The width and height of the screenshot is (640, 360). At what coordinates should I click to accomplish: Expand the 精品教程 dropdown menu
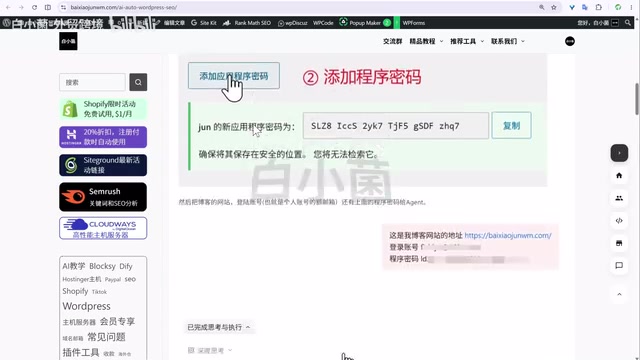tap(426, 41)
